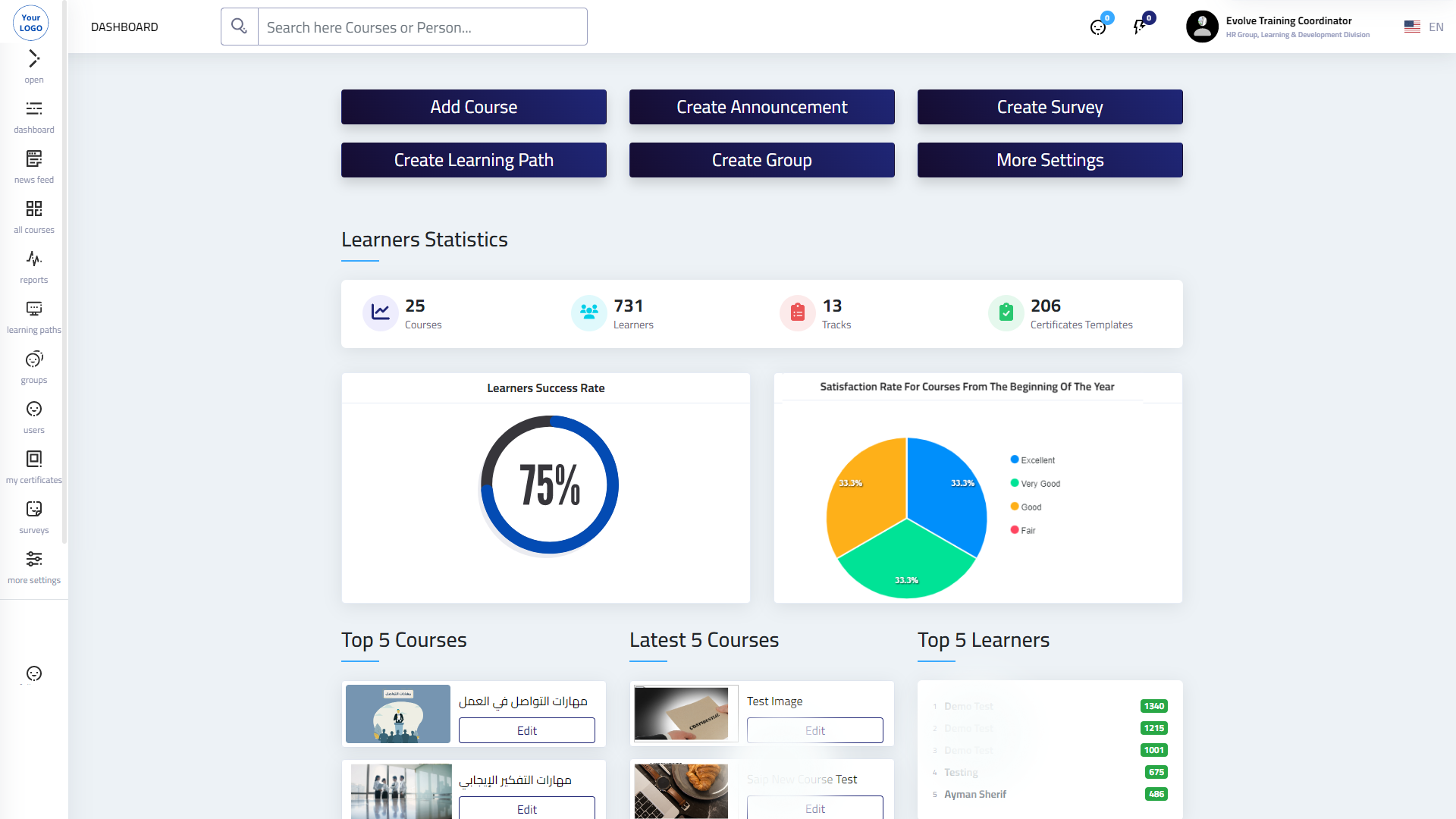Click Add Course button

click(473, 107)
